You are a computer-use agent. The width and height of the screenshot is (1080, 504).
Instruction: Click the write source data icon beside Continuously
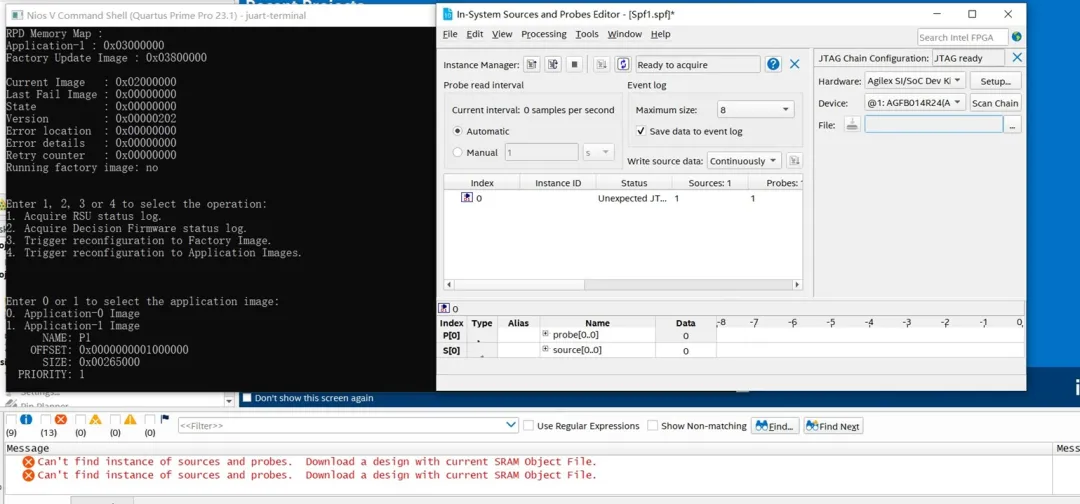tap(794, 161)
